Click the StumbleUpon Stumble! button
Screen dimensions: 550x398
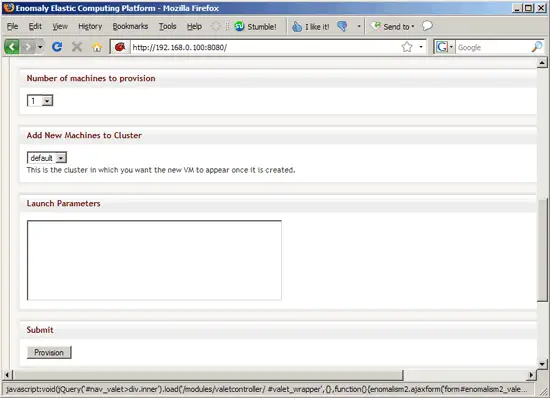pyautogui.click(x=255, y=26)
